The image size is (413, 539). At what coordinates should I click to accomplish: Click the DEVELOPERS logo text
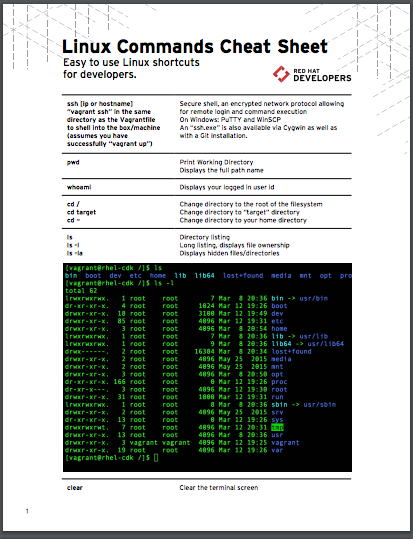tap(322, 78)
